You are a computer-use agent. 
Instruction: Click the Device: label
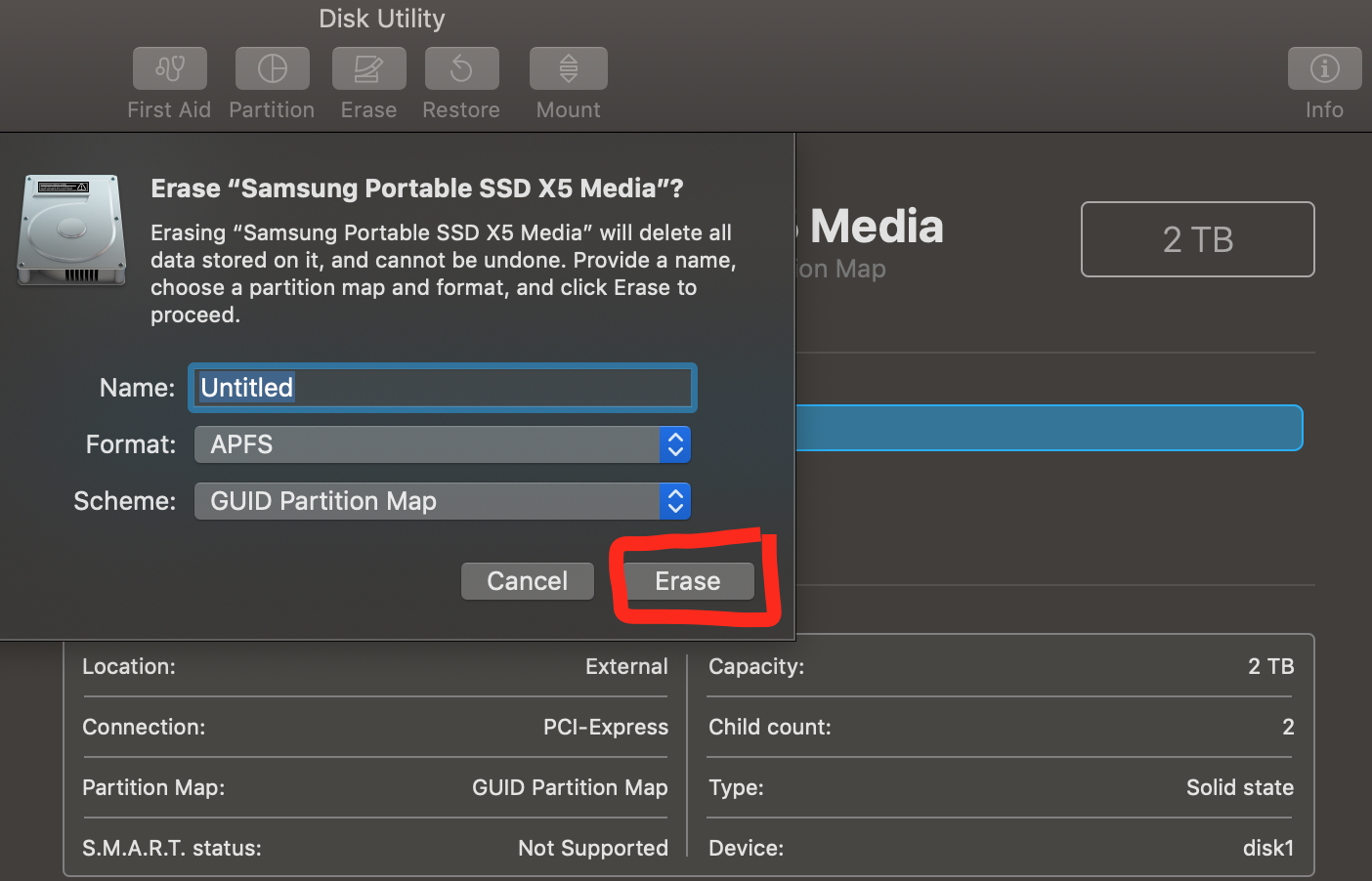746,848
